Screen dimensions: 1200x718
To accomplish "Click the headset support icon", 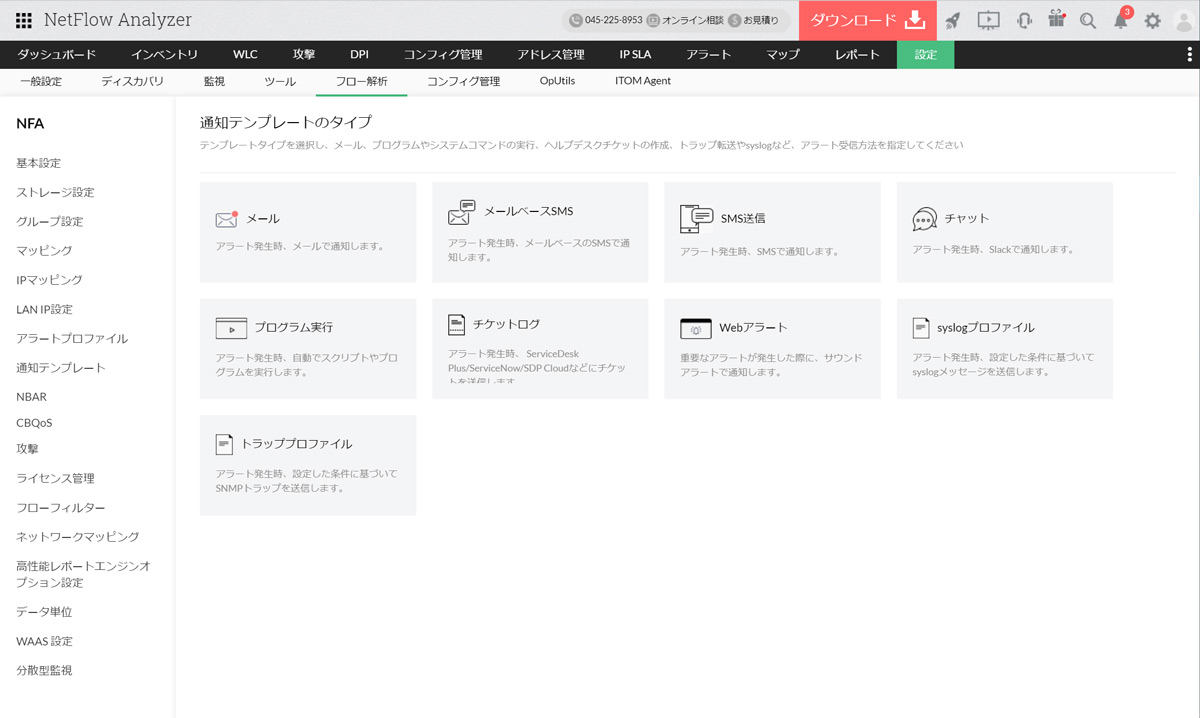I will (1024, 20).
